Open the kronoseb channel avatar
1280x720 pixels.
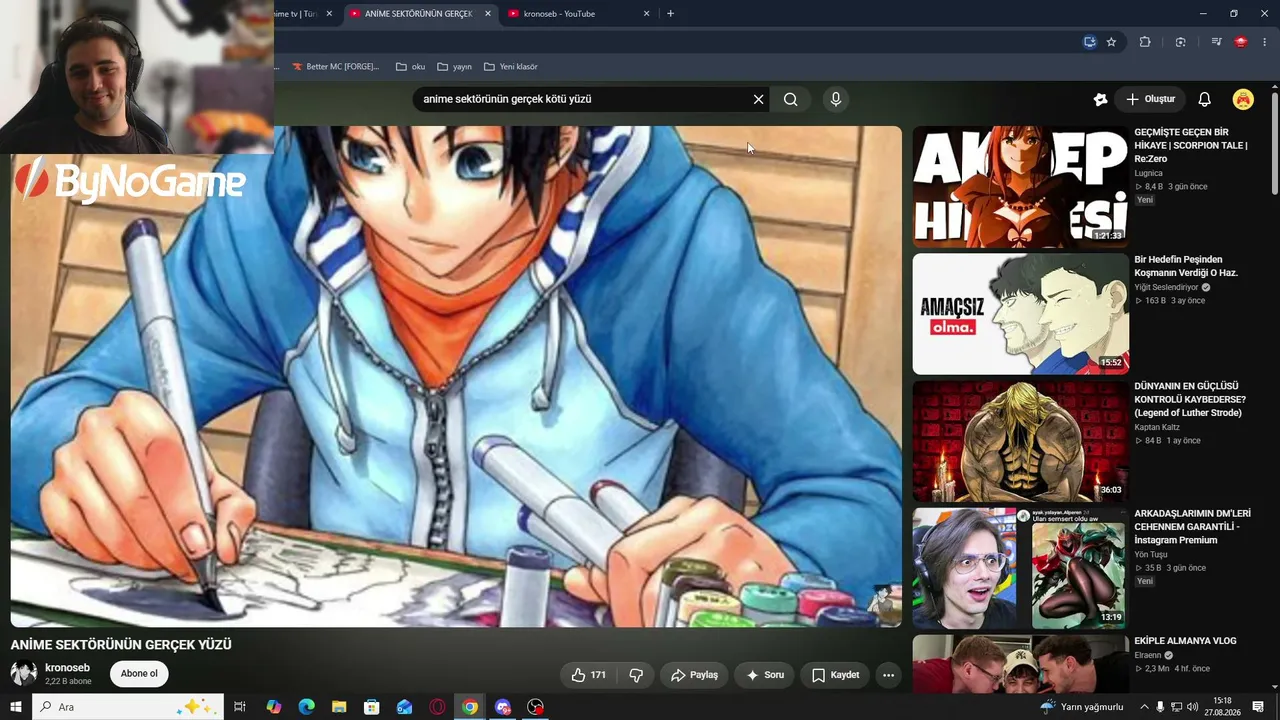[24, 674]
